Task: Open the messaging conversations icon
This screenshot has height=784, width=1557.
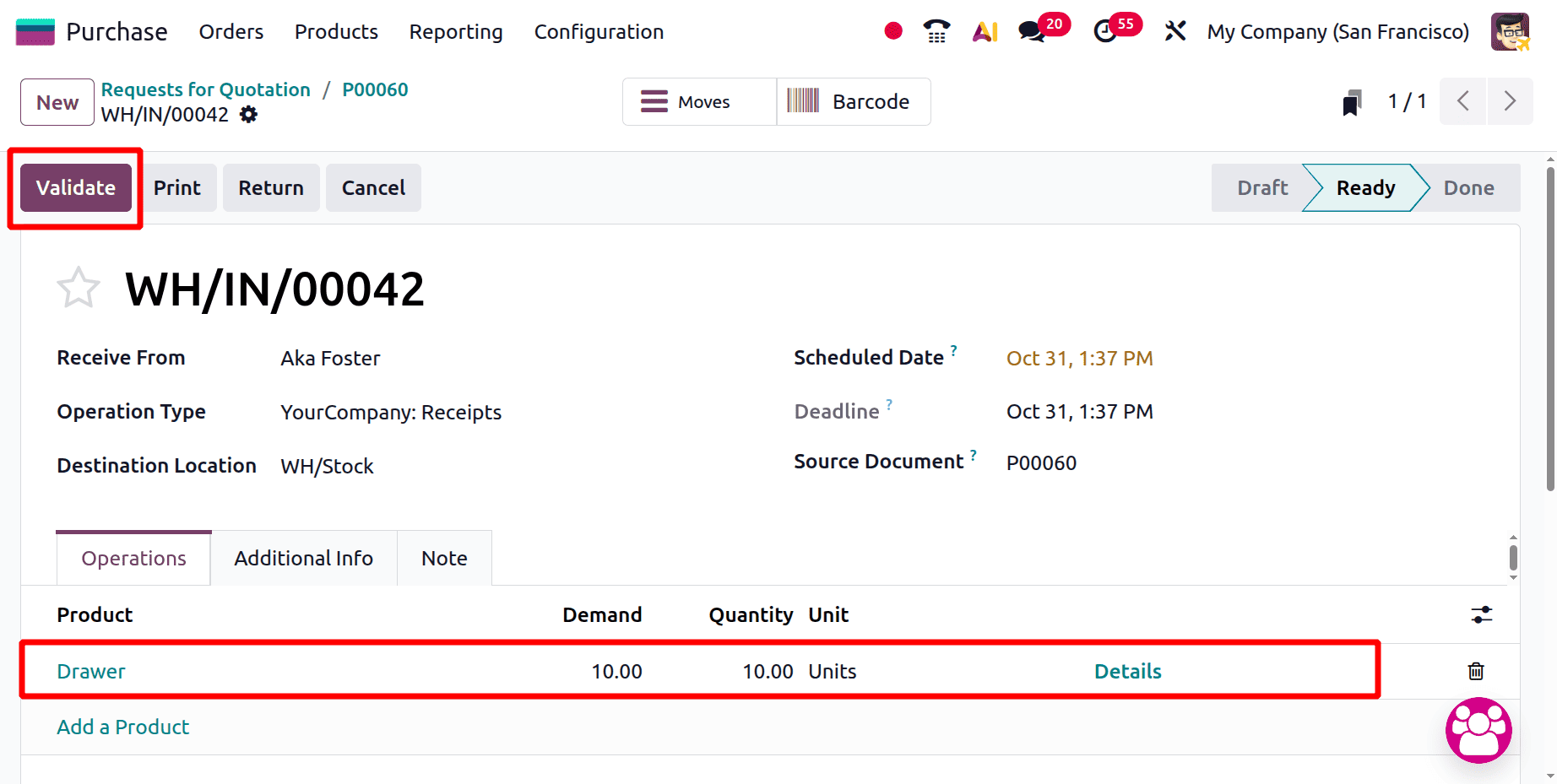Action: [1031, 31]
